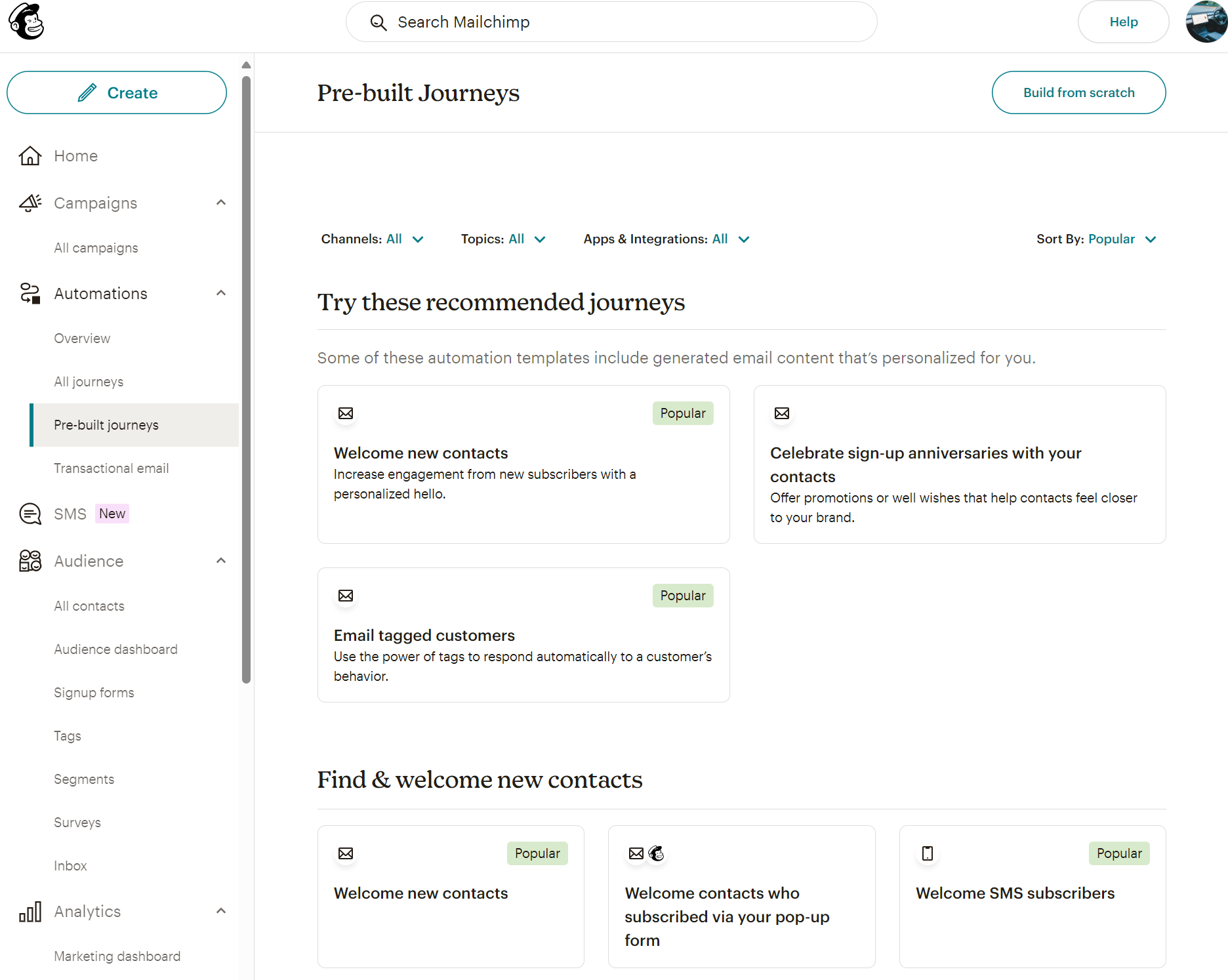Open the Apps & Integrations filter dropdown
Screen dimensions: 1228x980
666,239
